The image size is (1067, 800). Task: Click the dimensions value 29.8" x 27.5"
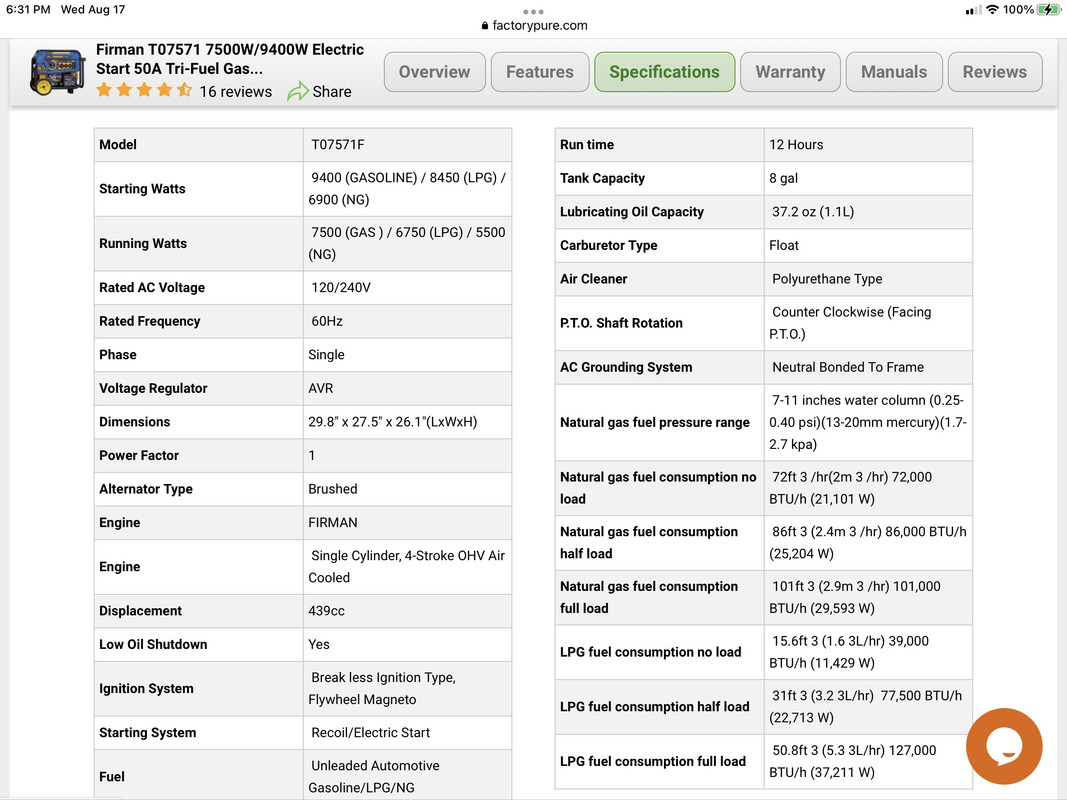point(393,422)
